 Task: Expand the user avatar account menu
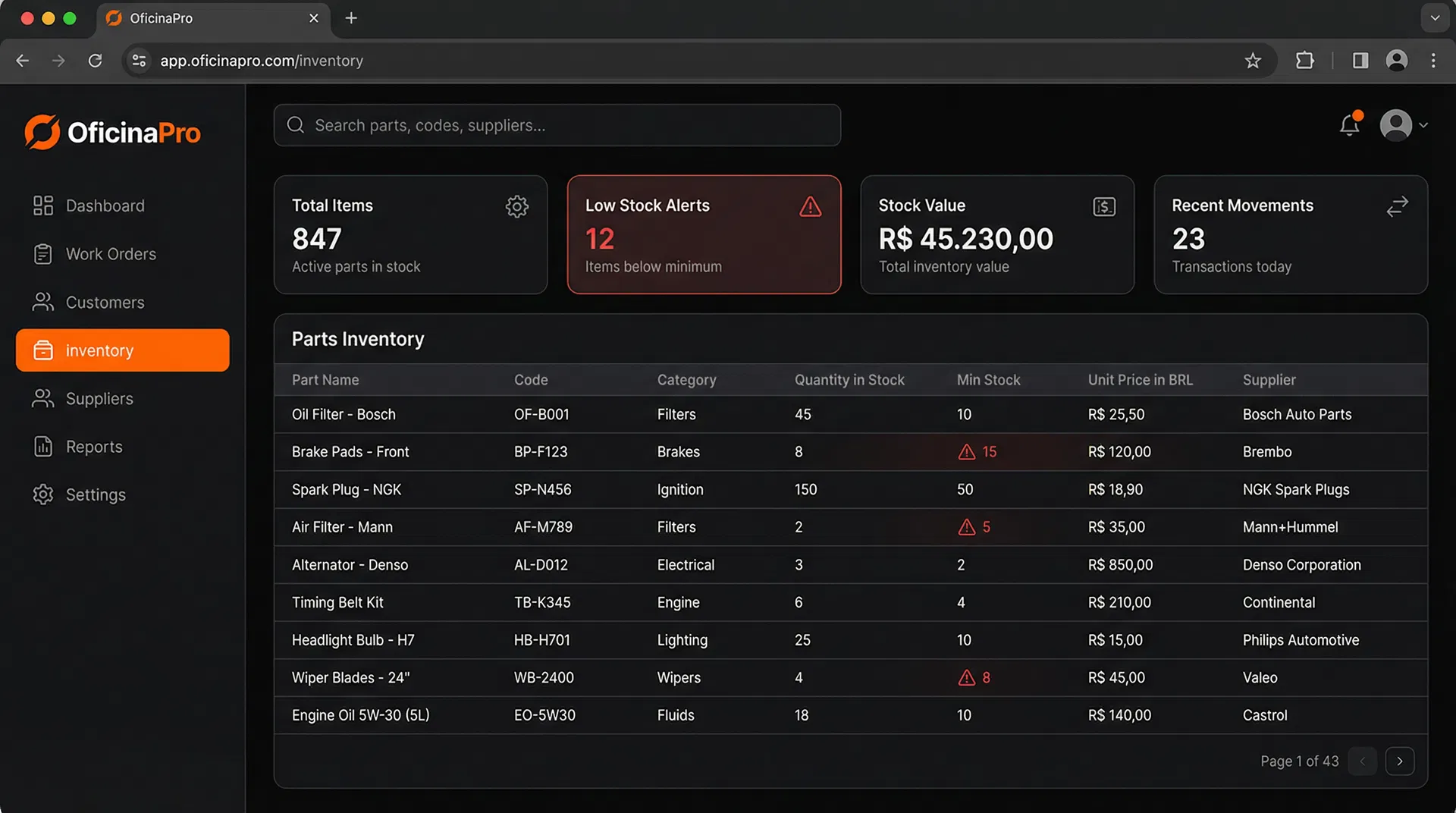point(1403,125)
